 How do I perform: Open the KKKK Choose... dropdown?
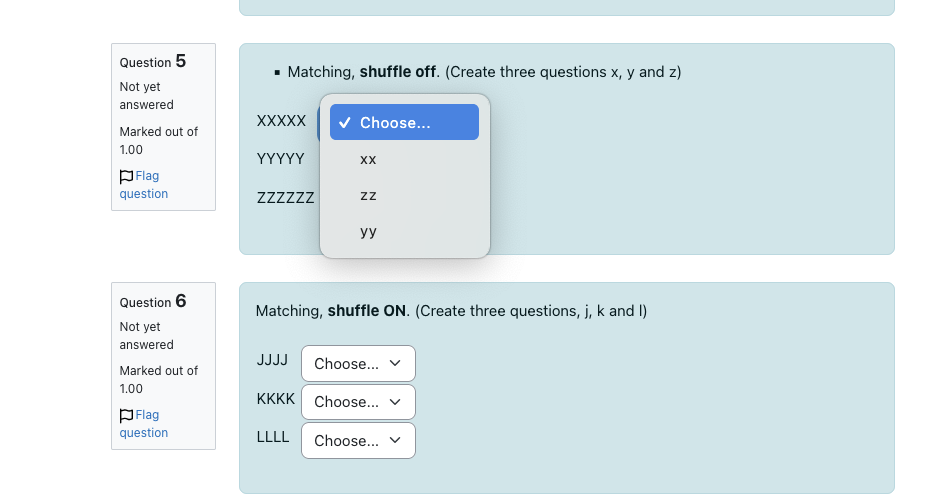point(358,402)
